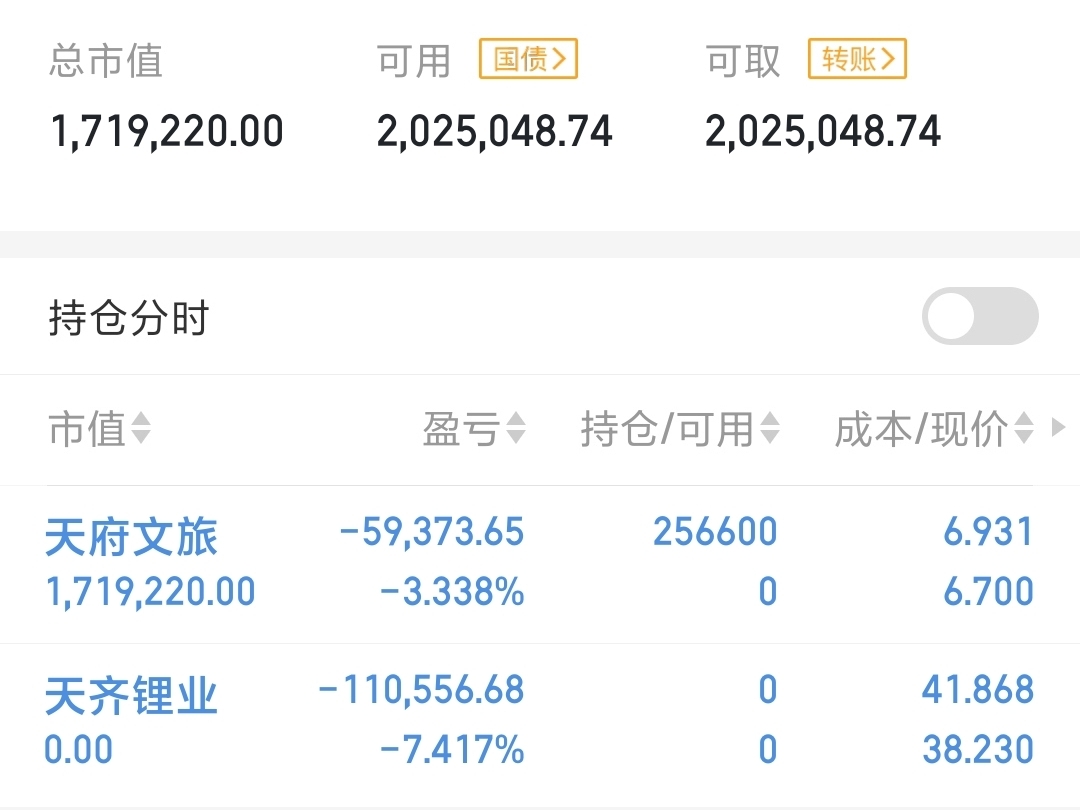Screen dimensions: 1080x810
Task: Expand more columns with right arrow
Action: click(x=1059, y=428)
